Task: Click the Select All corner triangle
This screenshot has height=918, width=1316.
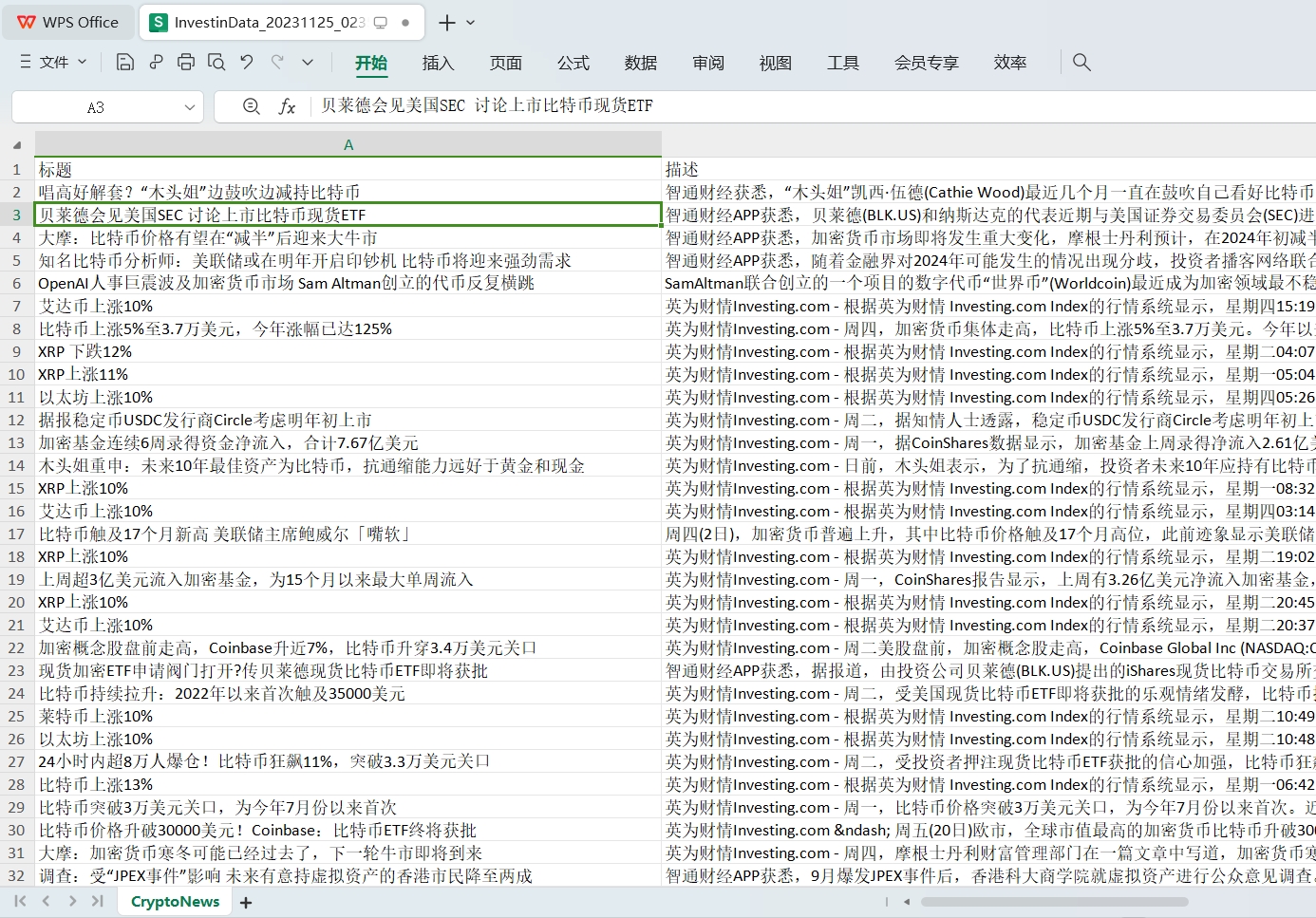Action: tap(17, 145)
